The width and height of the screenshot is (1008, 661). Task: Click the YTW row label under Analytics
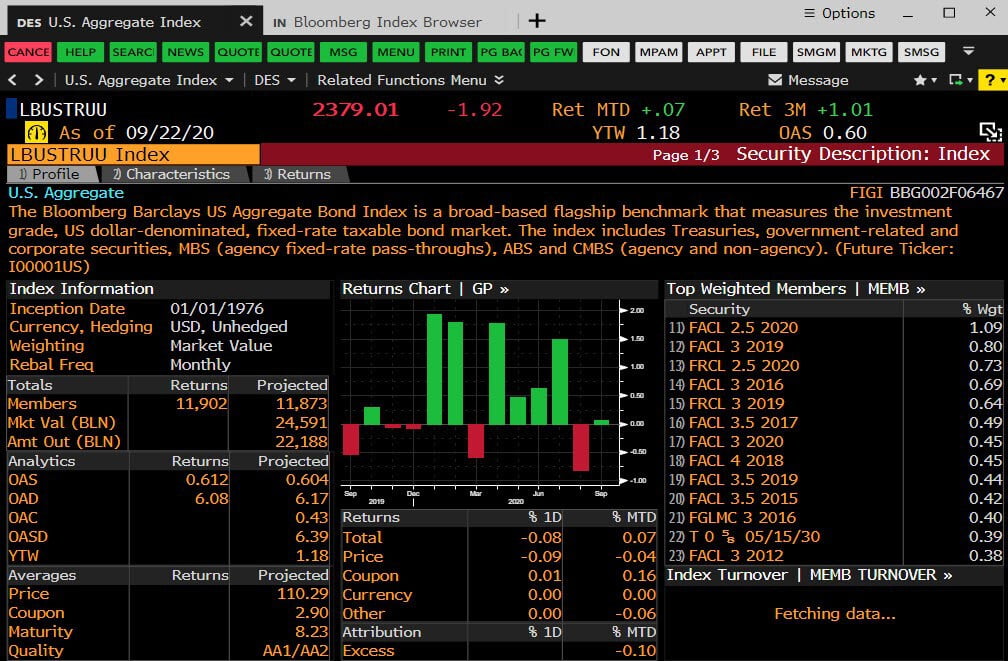coord(23,556)
